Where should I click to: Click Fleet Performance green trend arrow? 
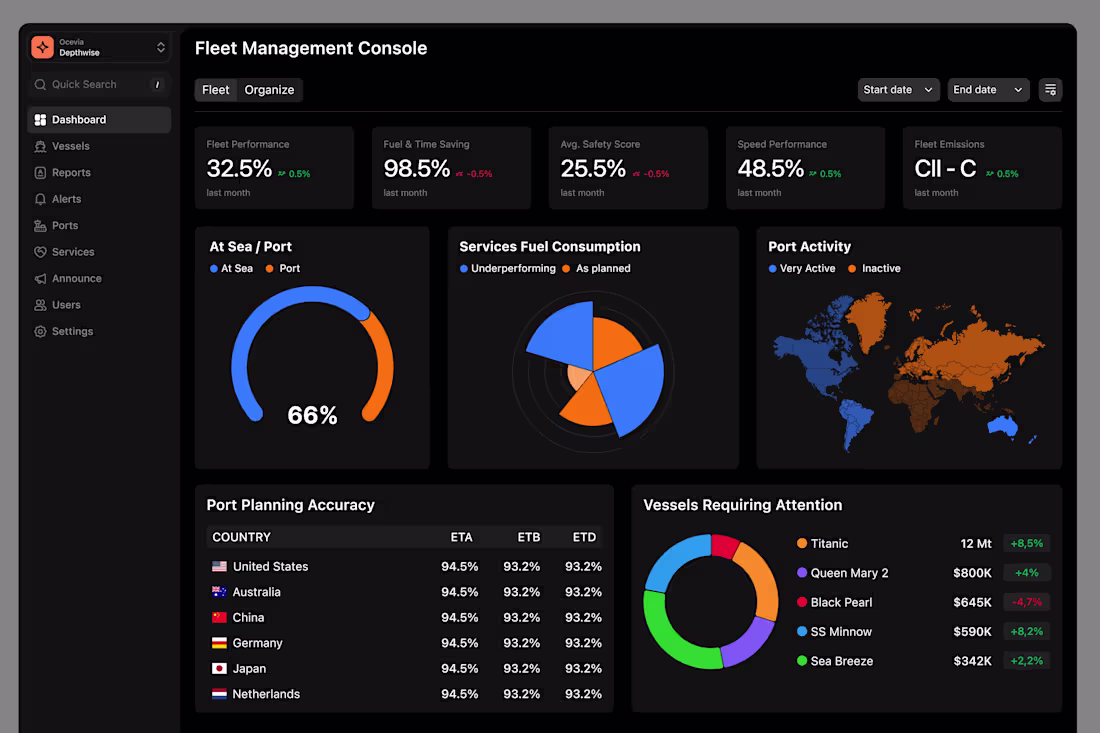pos(281,174)
